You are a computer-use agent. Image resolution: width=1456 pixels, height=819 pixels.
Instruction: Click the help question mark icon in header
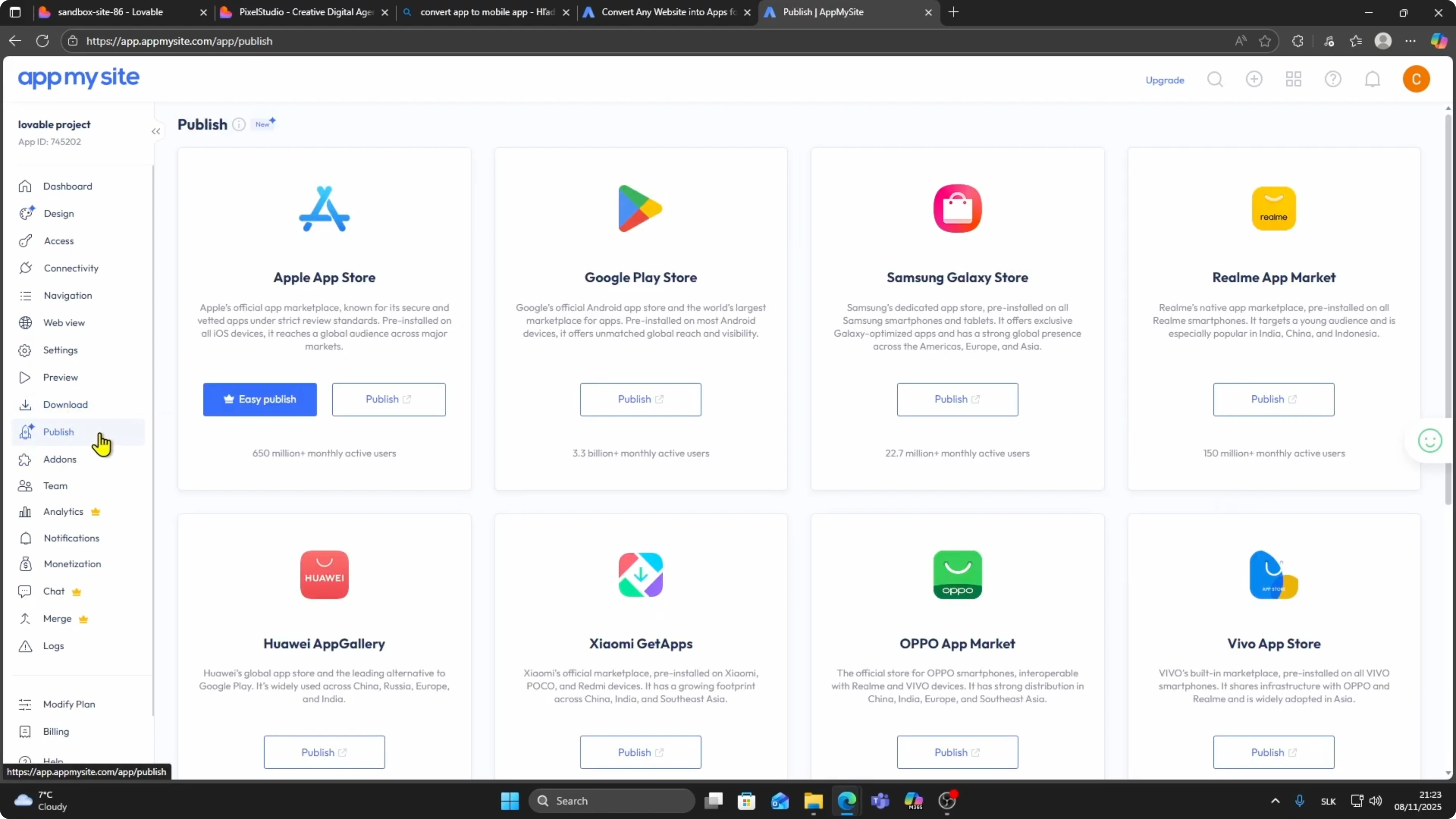click(x=1333, y=79)
